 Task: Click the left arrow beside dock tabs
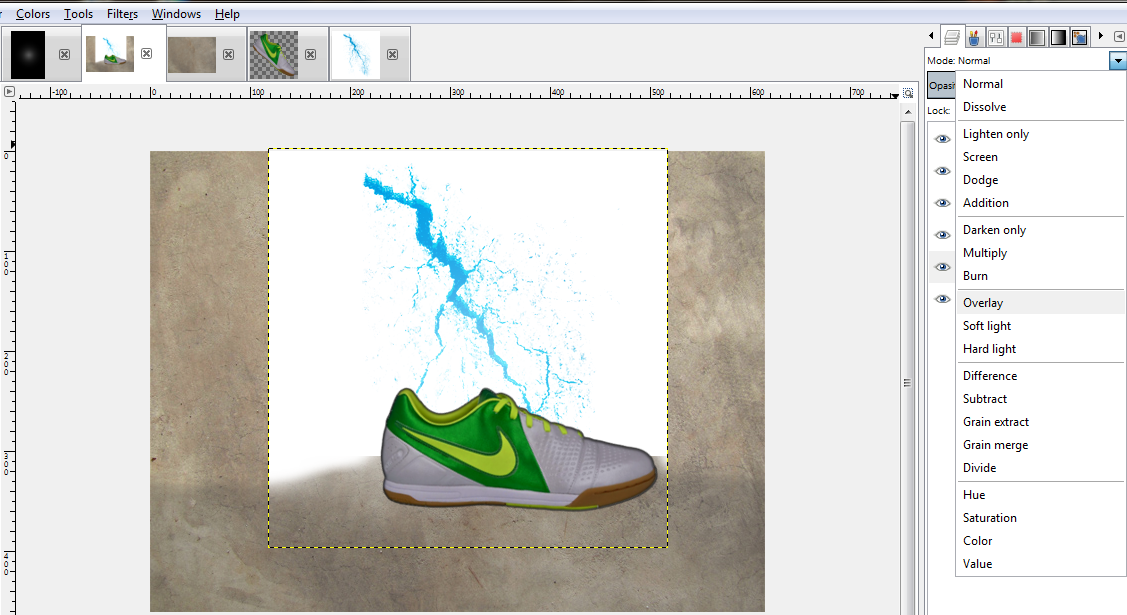tap(932, 35)
